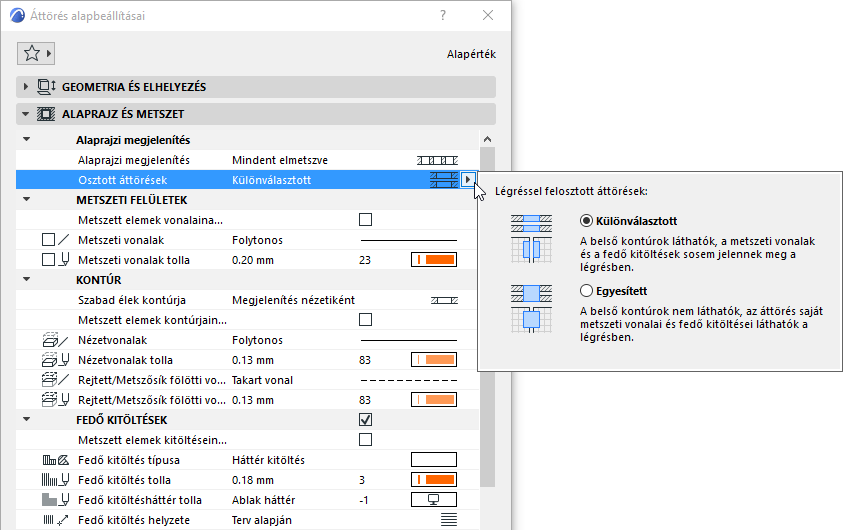
Task: Click the Rejtett vonal 0.13 mm pen icon
Action: coord(55,400)
